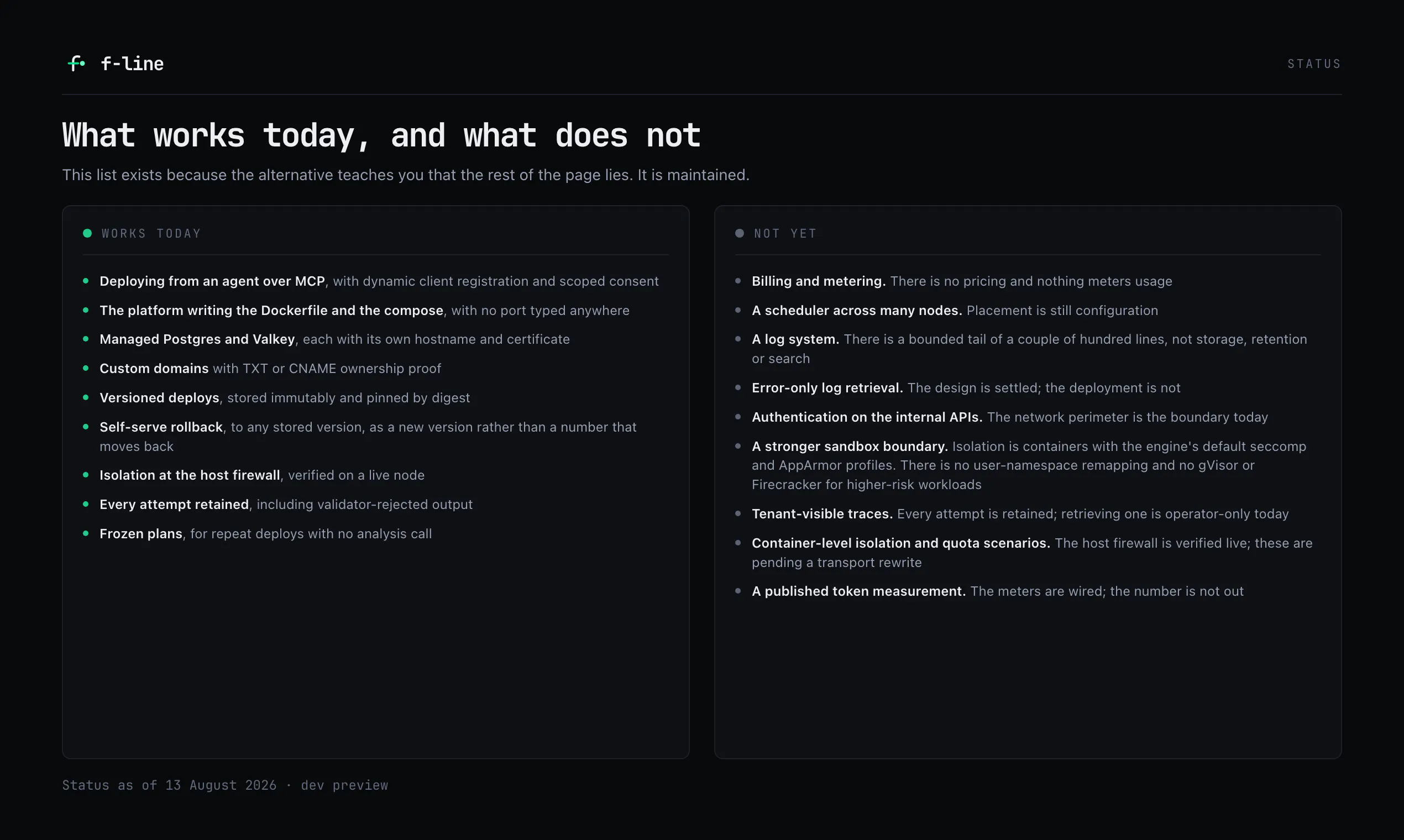Click the grey bullet beside 'A log system.'

(x=738, y=339)
